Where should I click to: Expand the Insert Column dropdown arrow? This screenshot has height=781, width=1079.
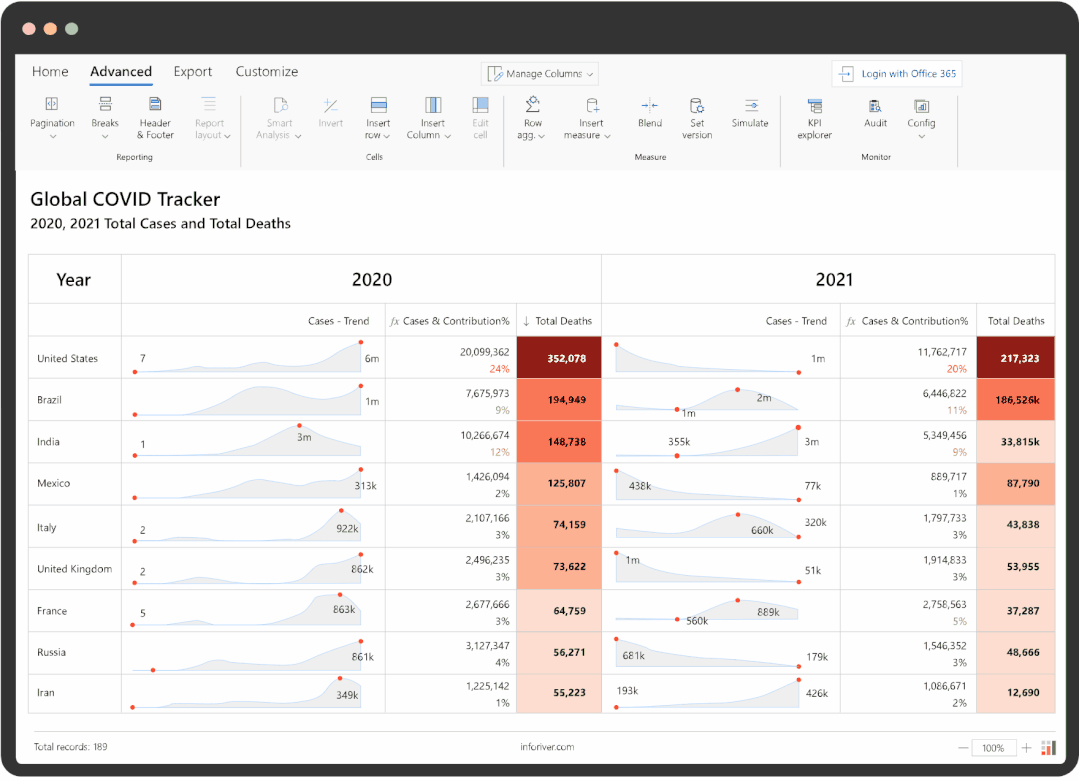(x=447, y=136)
